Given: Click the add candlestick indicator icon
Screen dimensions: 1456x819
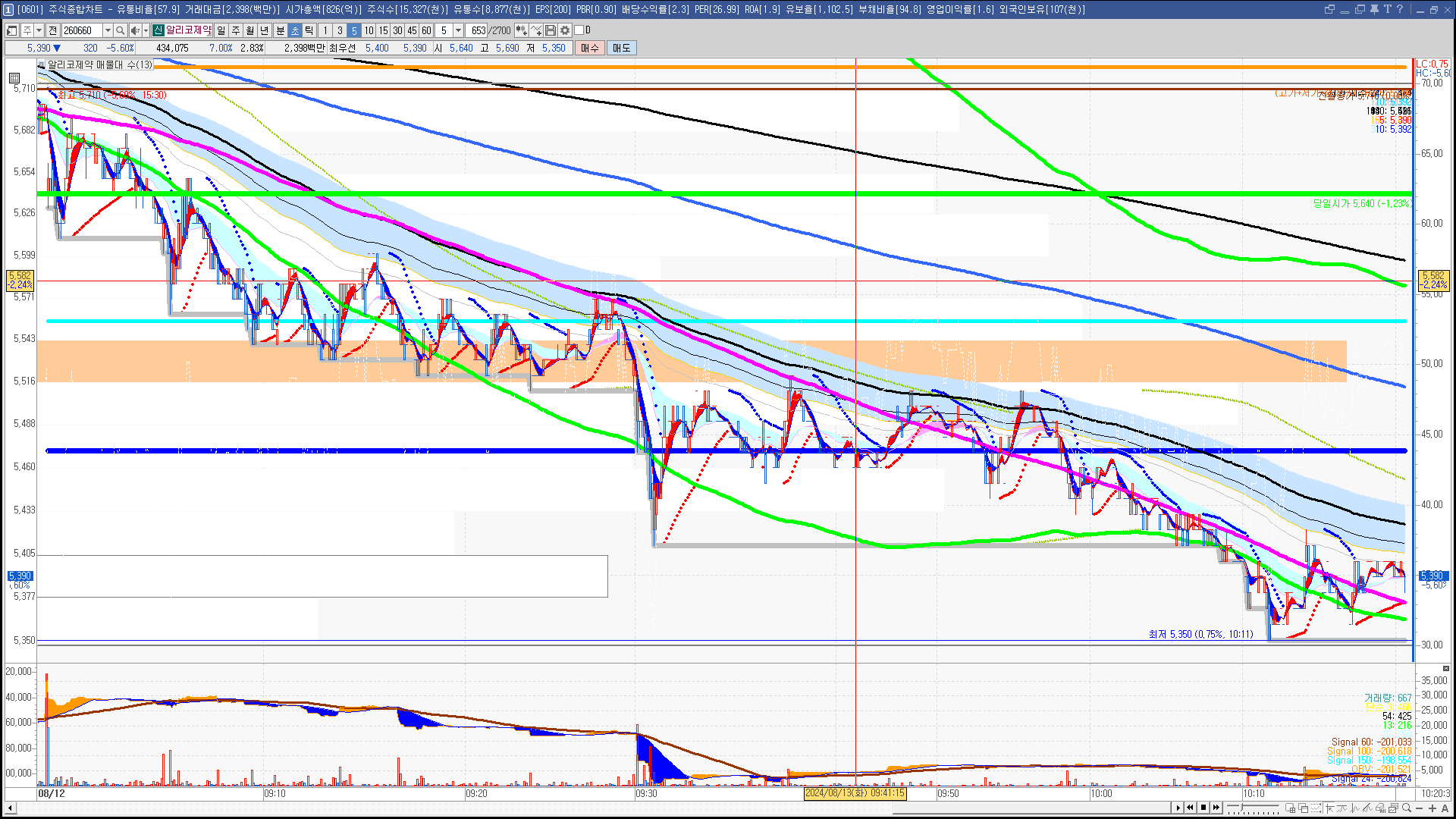Looking at the screenshot, I should [522, 30].
